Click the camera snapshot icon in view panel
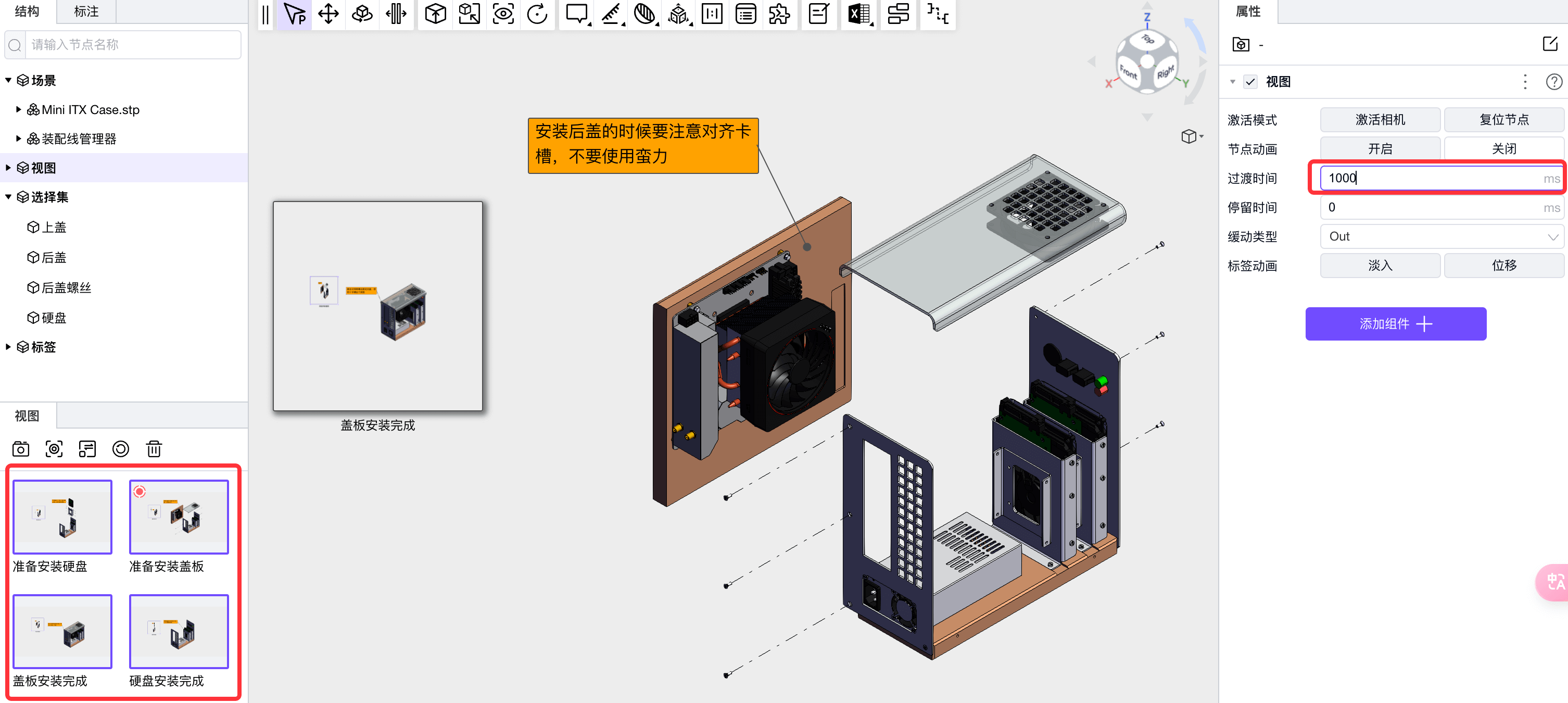The height and width of the screenshot is (703, 1568). [21, 448]
